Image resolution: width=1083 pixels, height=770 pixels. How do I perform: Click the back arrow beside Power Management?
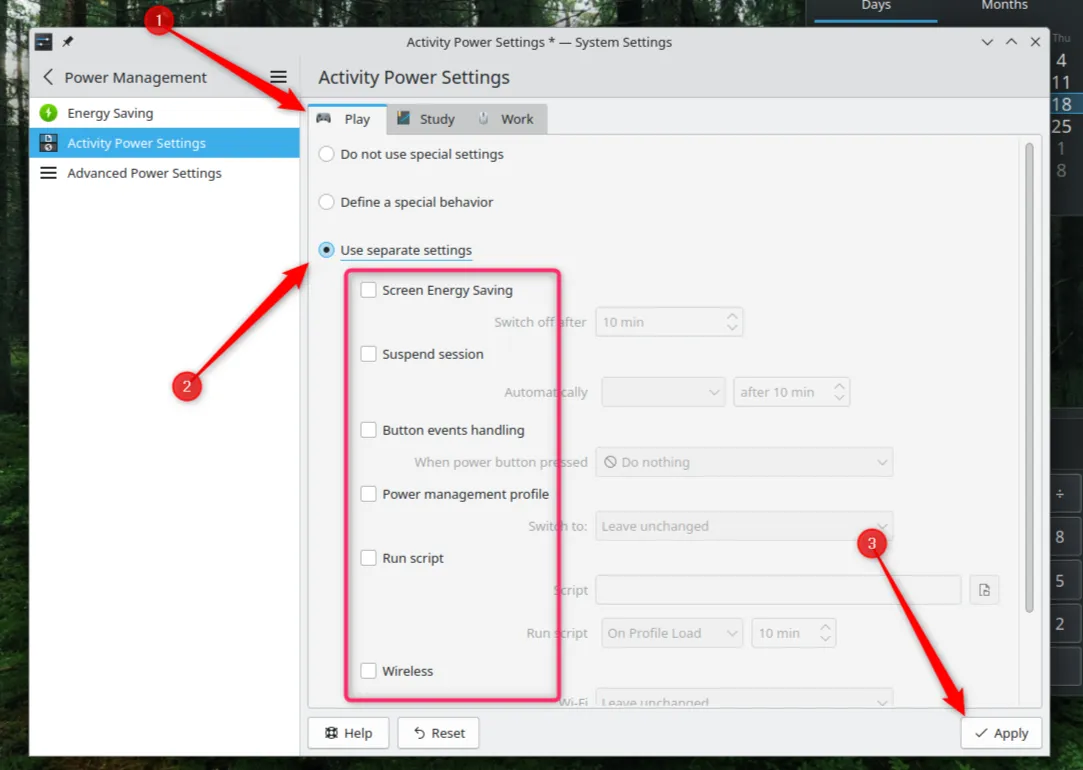click(48, 78)
